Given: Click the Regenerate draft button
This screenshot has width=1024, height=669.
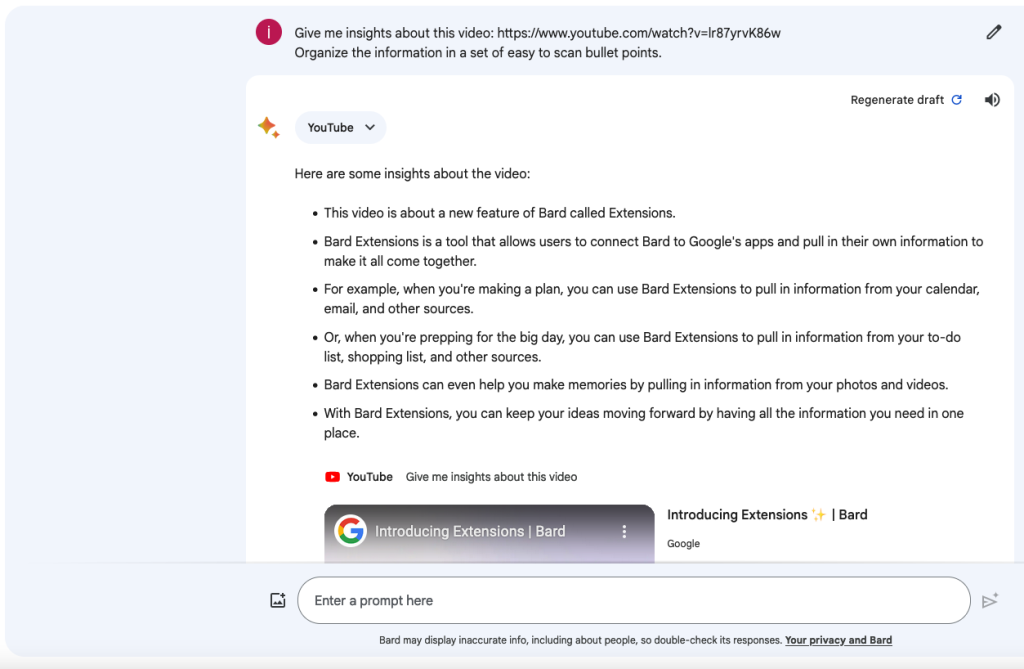Looking at the screenshot, I should click(x=906, y=100).
